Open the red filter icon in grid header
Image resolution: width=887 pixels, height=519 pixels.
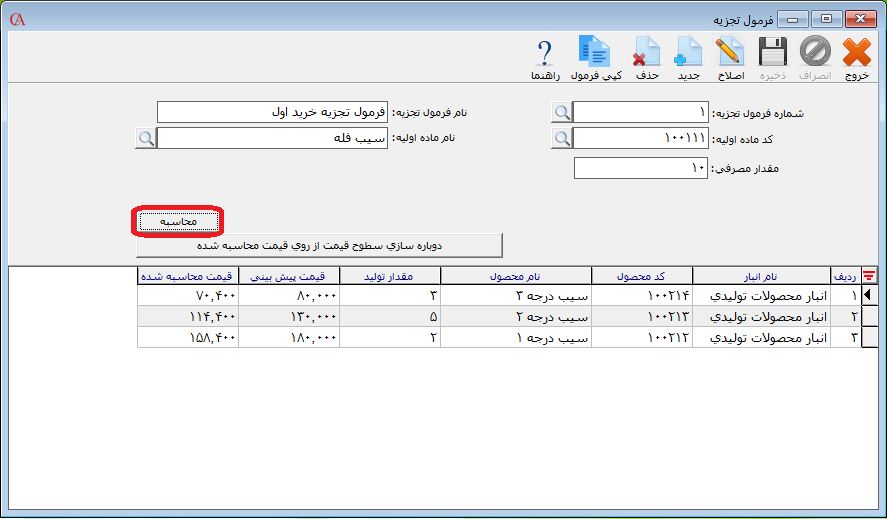(870, 276)
